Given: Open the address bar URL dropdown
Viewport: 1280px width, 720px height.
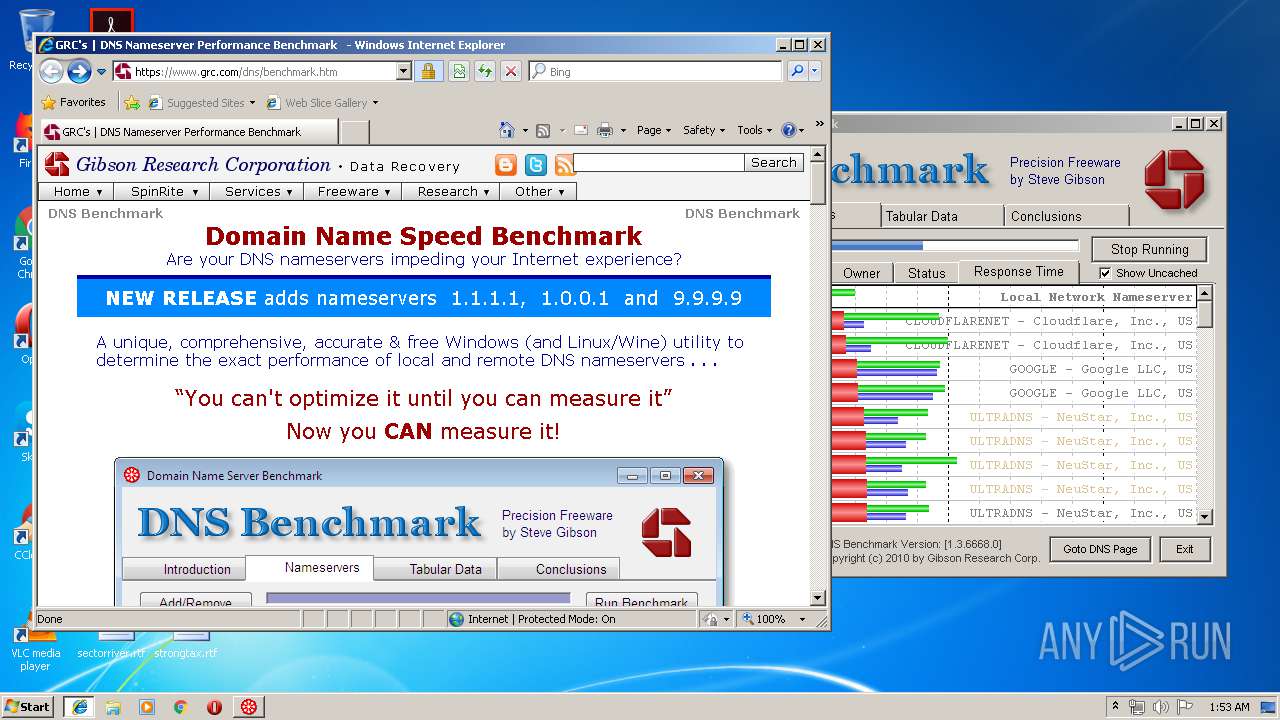Looking at the screenshot, I should tap(404, 71).
